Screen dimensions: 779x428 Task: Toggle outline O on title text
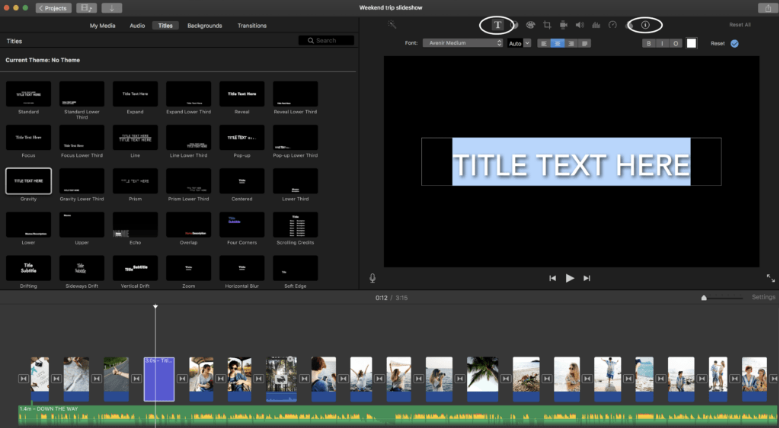675,44
